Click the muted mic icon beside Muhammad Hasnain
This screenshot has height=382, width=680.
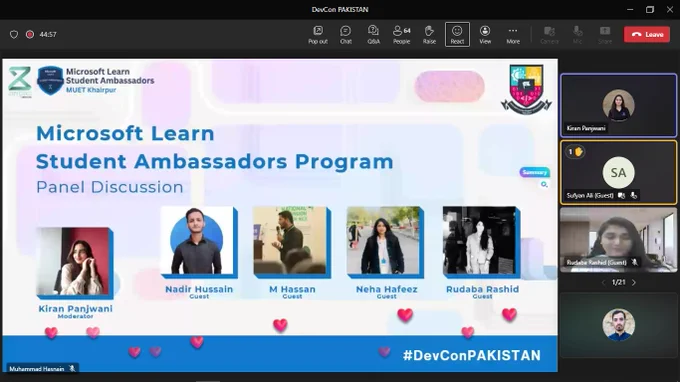pos(72,368)
